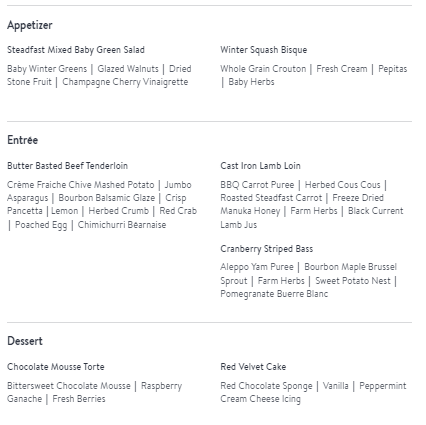Click Peppermint Cream Cheese Icing text
This screenshot has width=426, height=425.
[313, 392]
